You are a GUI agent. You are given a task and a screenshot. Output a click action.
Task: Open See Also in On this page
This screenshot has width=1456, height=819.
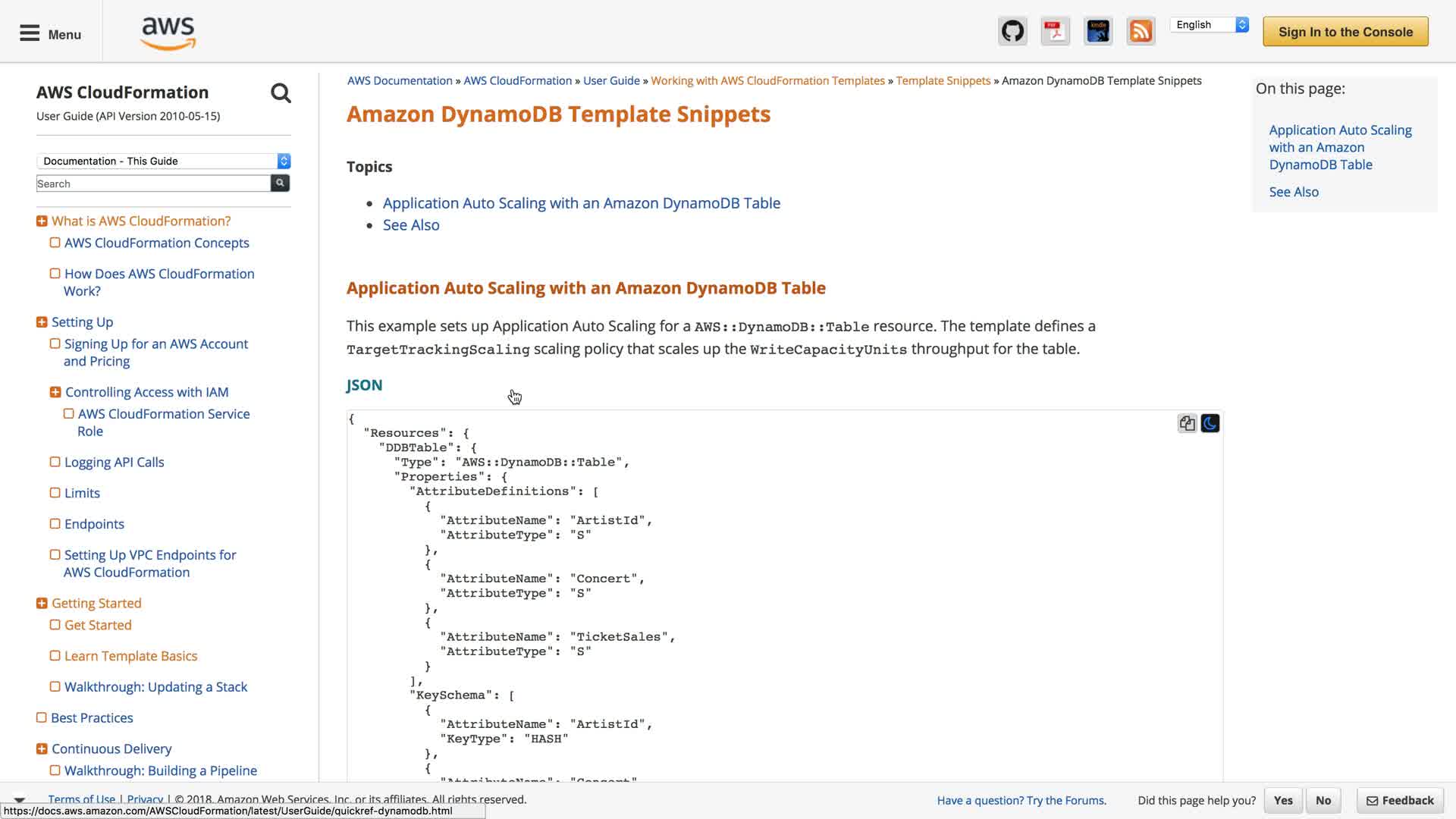click(x=1294, y=192)
